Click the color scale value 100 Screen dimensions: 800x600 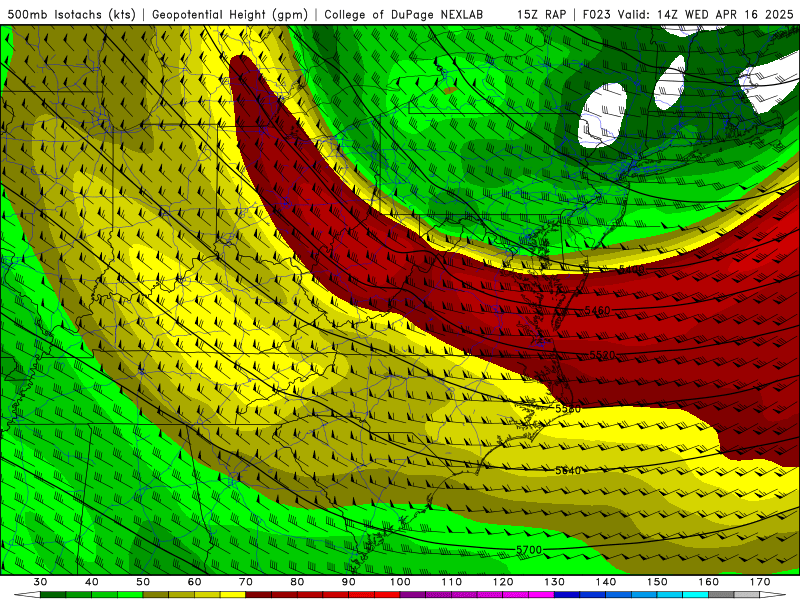[x=400, y=582]
